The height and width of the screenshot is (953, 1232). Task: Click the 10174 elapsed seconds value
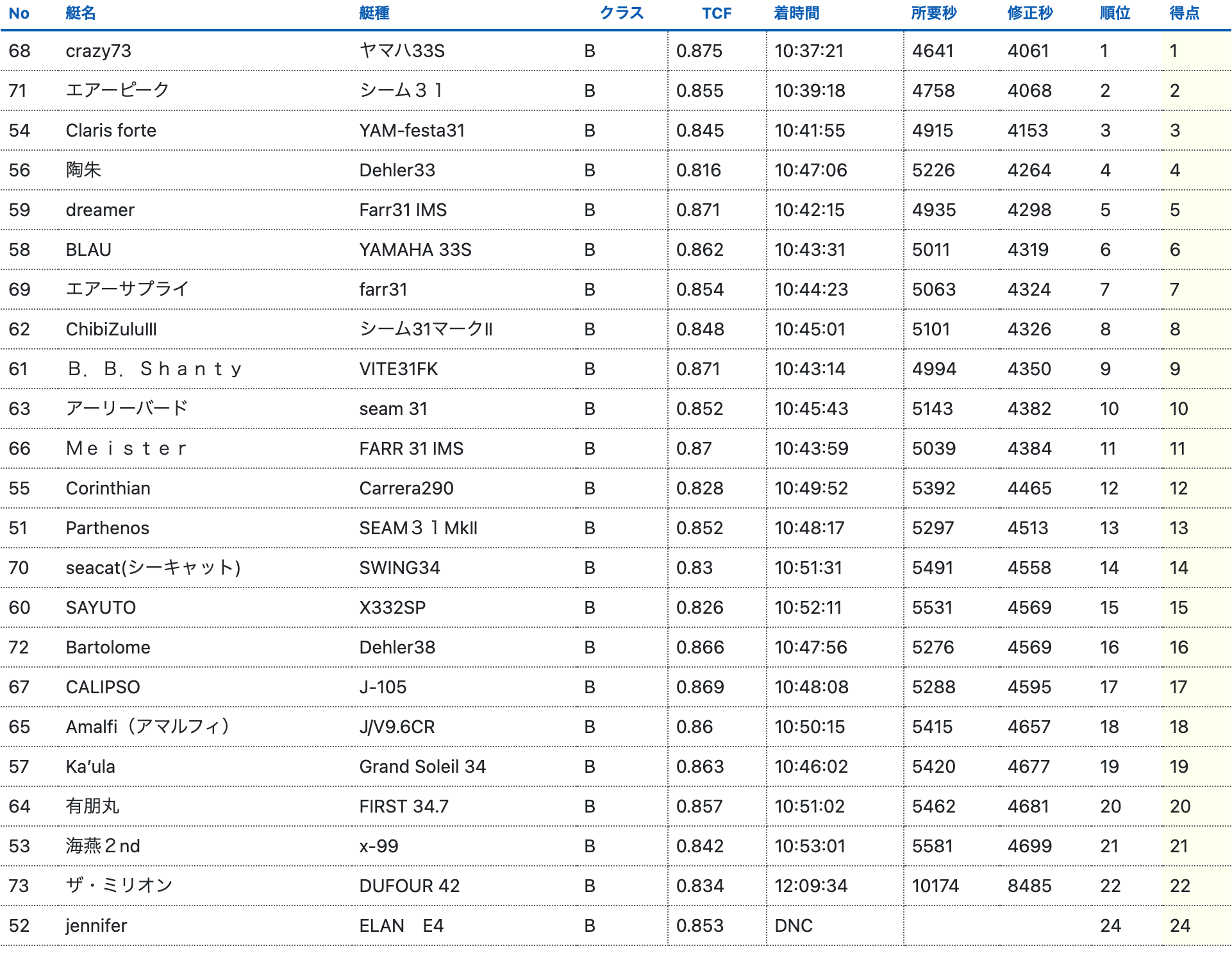point(935,886)
